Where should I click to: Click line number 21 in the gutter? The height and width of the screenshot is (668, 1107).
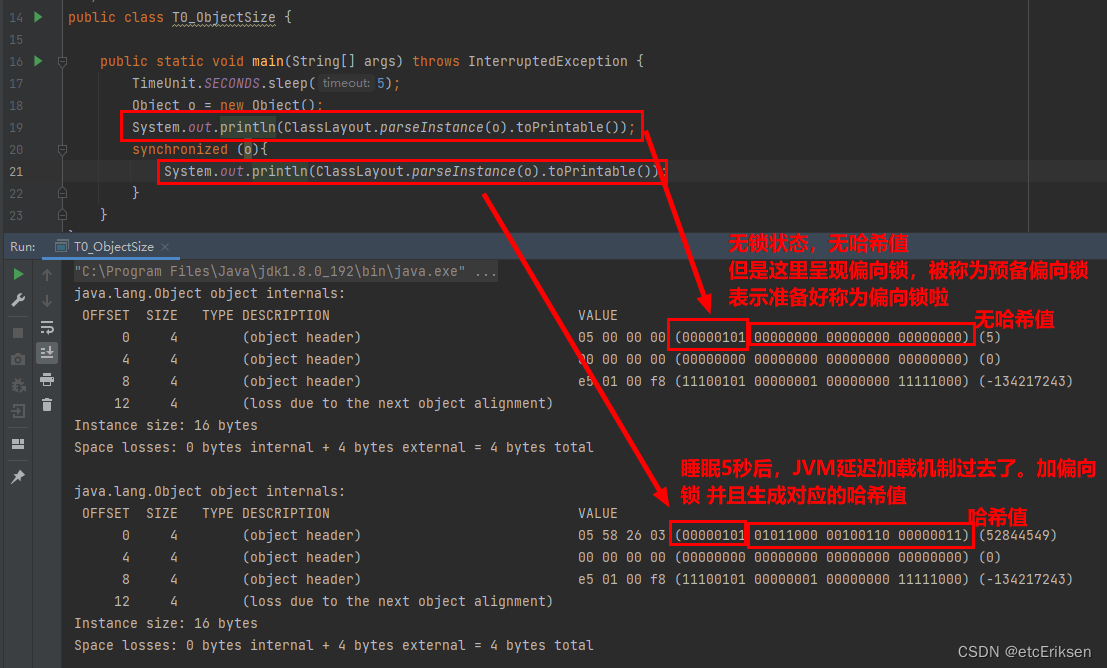coord(16,172)
